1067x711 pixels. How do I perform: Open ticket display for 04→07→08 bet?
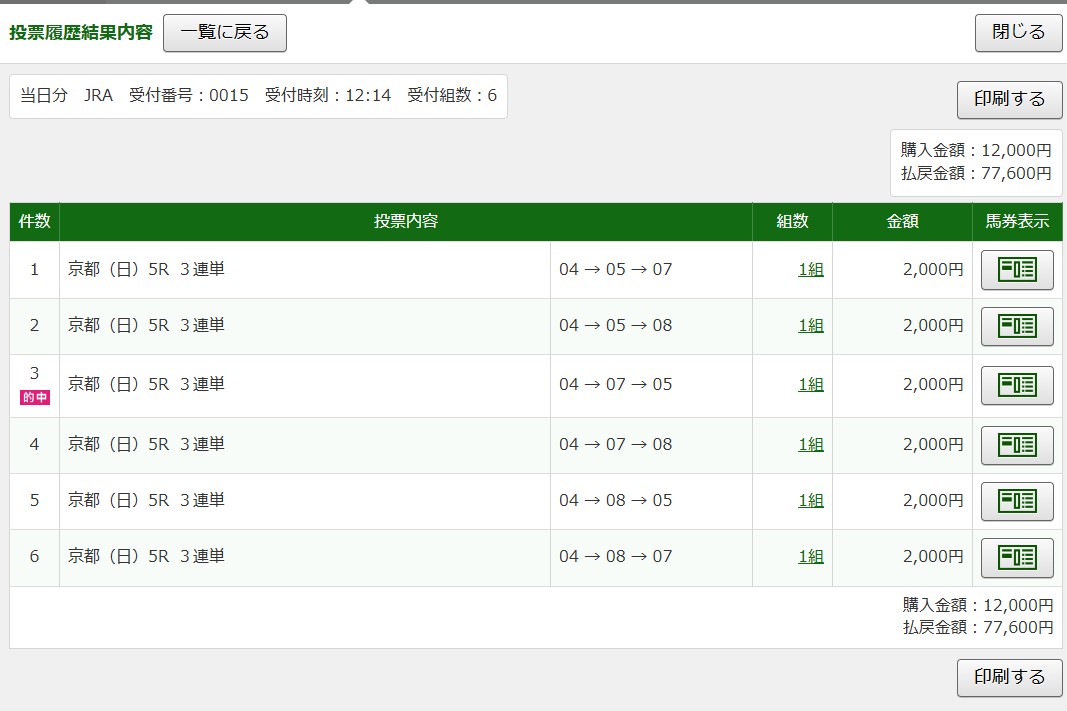(1017, 445)
